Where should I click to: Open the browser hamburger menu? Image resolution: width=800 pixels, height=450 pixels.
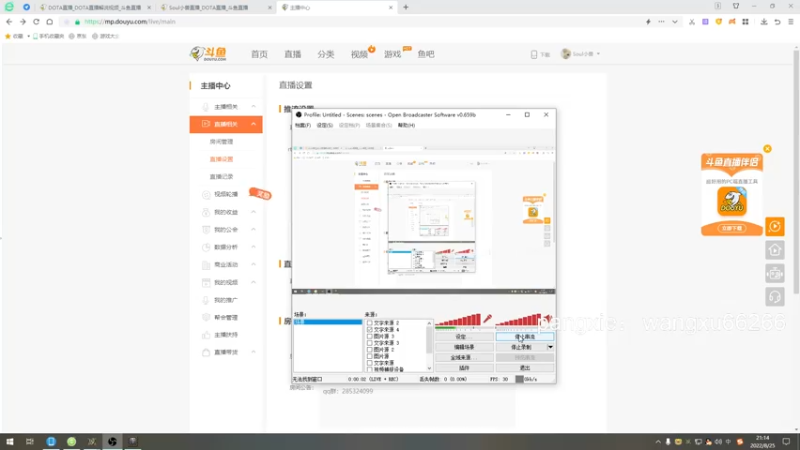(791, 22)
